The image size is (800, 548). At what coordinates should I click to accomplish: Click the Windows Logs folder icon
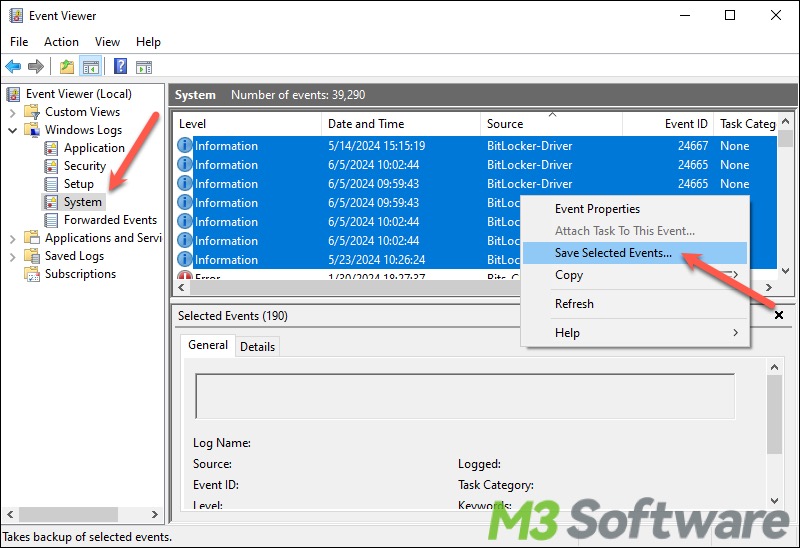[32, 130]
